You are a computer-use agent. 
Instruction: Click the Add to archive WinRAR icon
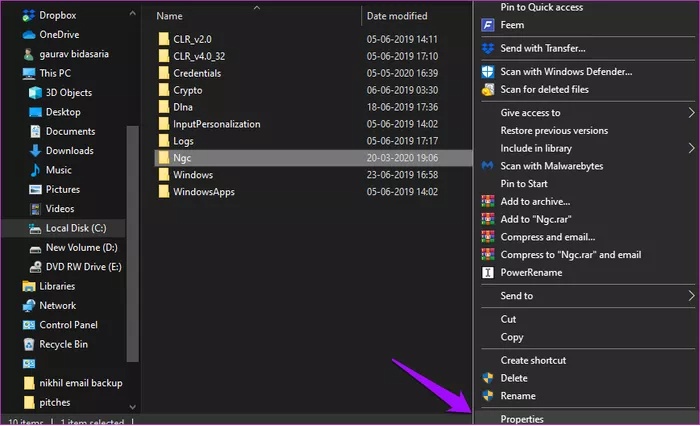point(488,202)
